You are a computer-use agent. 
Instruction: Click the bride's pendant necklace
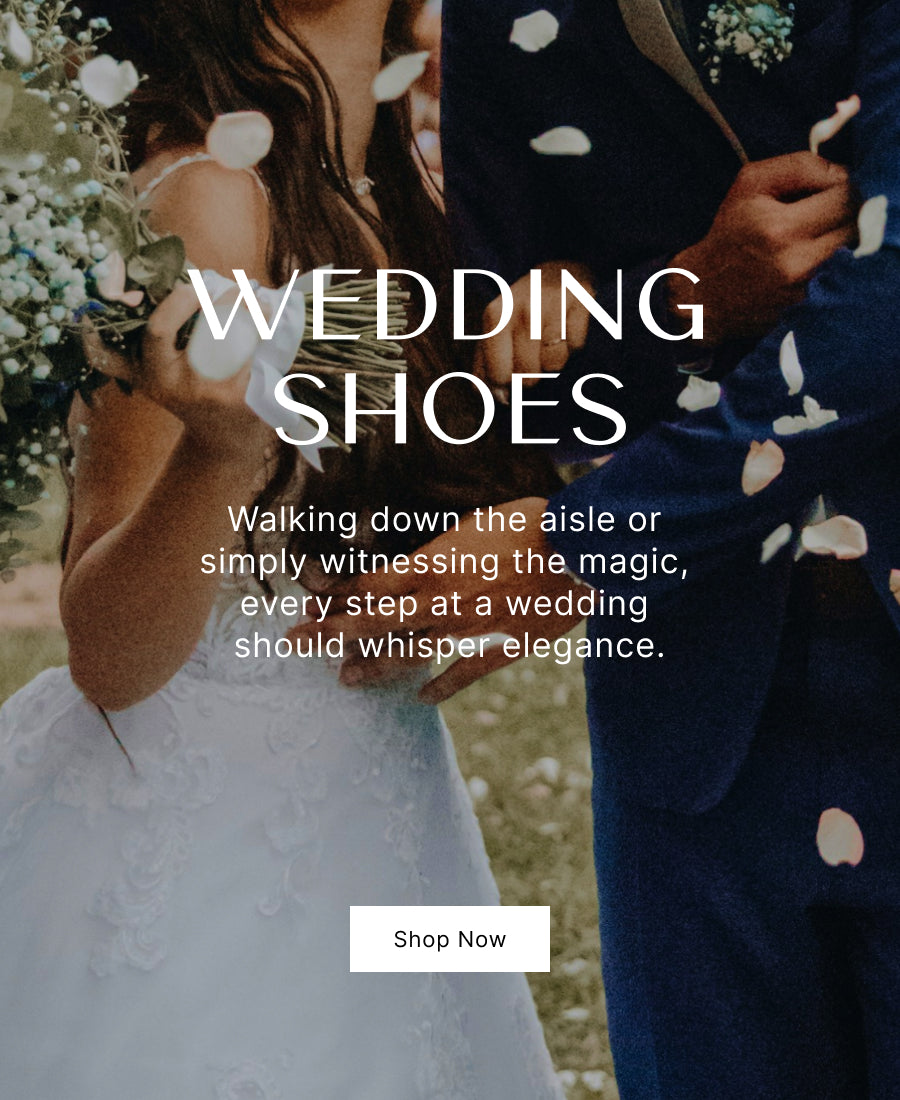pos(361,185)
